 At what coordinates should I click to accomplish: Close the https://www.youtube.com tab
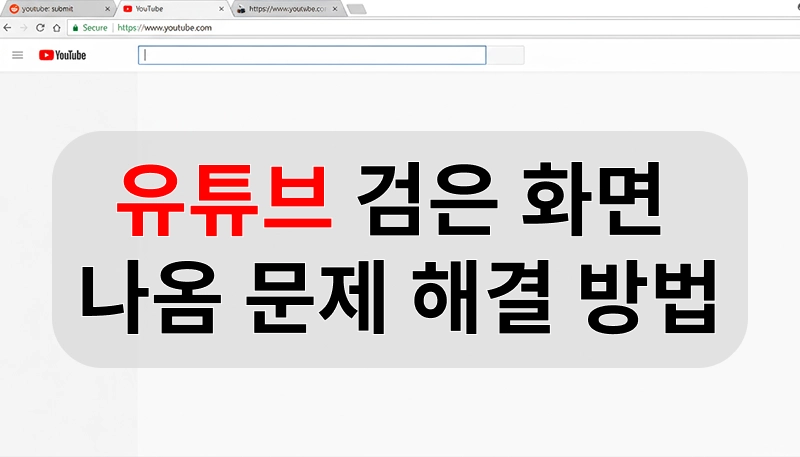pyautogui.click(x=335, y=9)
